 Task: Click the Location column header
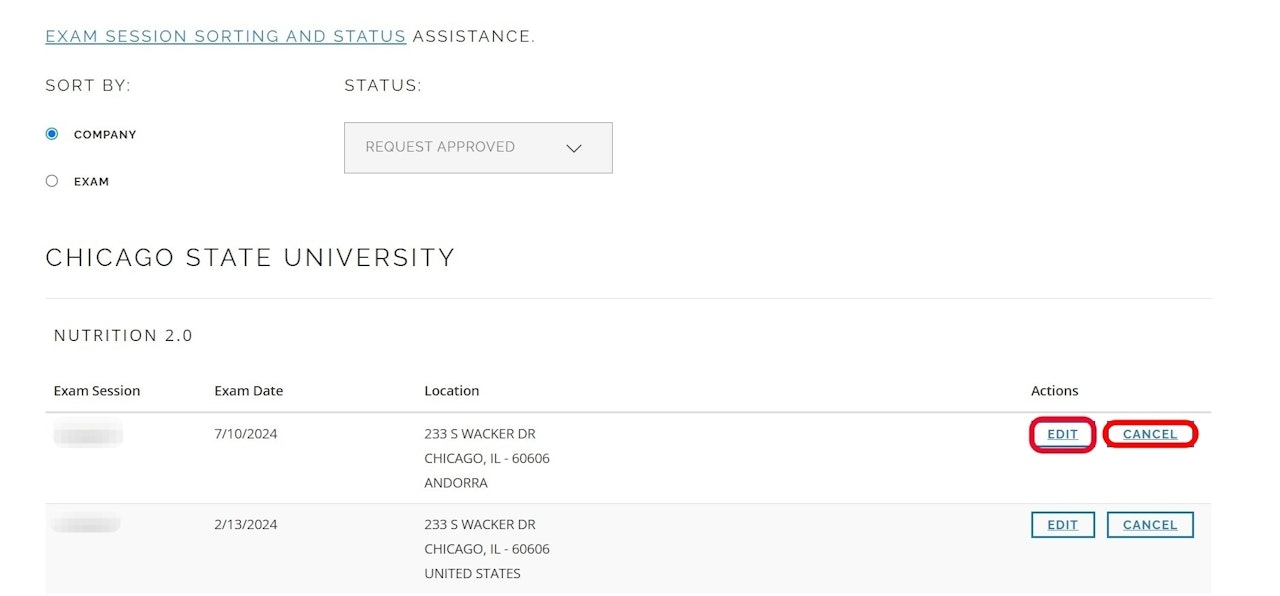[451, 391]
